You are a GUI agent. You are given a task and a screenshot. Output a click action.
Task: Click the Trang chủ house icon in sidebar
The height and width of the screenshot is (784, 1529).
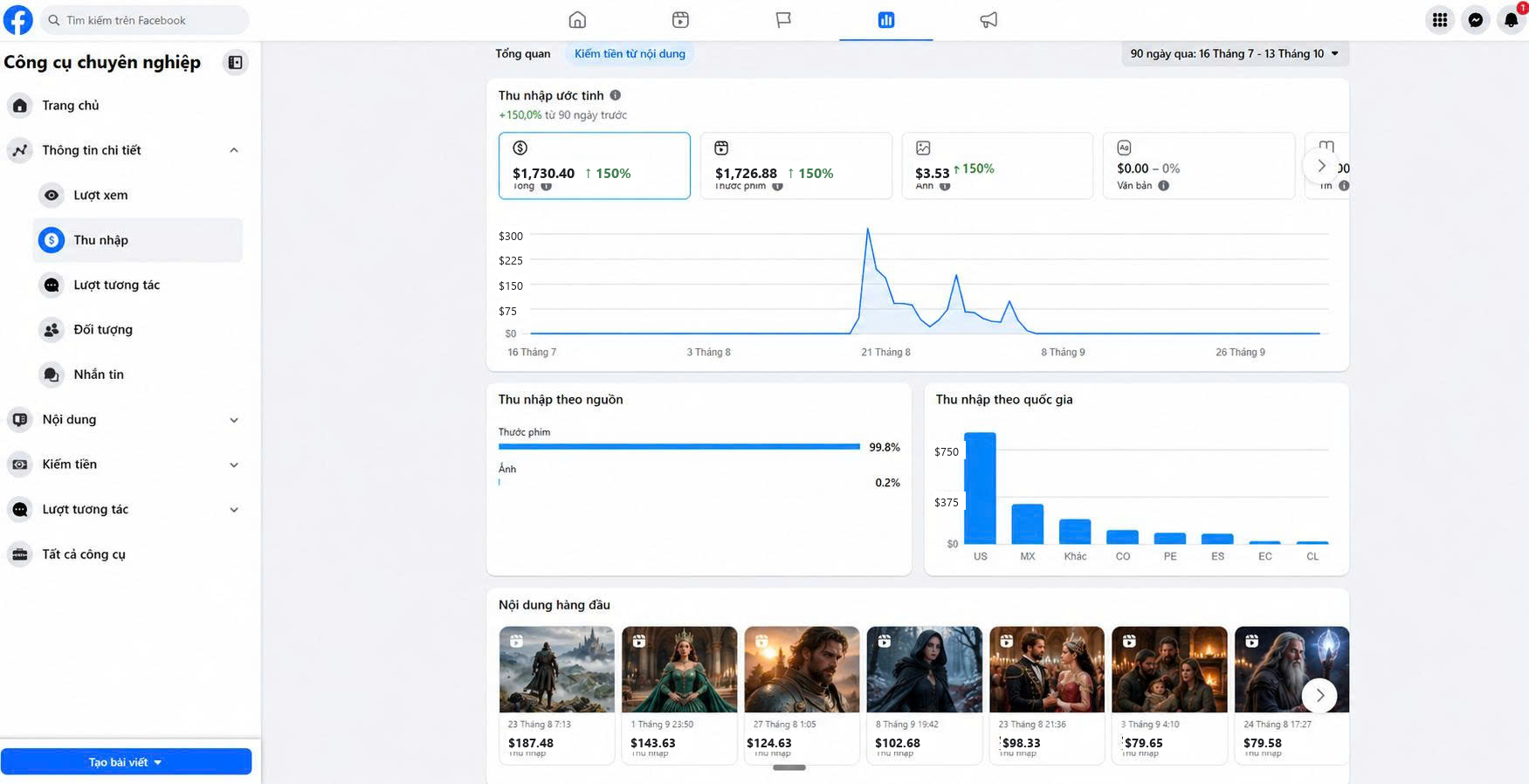tap(20, 106)
